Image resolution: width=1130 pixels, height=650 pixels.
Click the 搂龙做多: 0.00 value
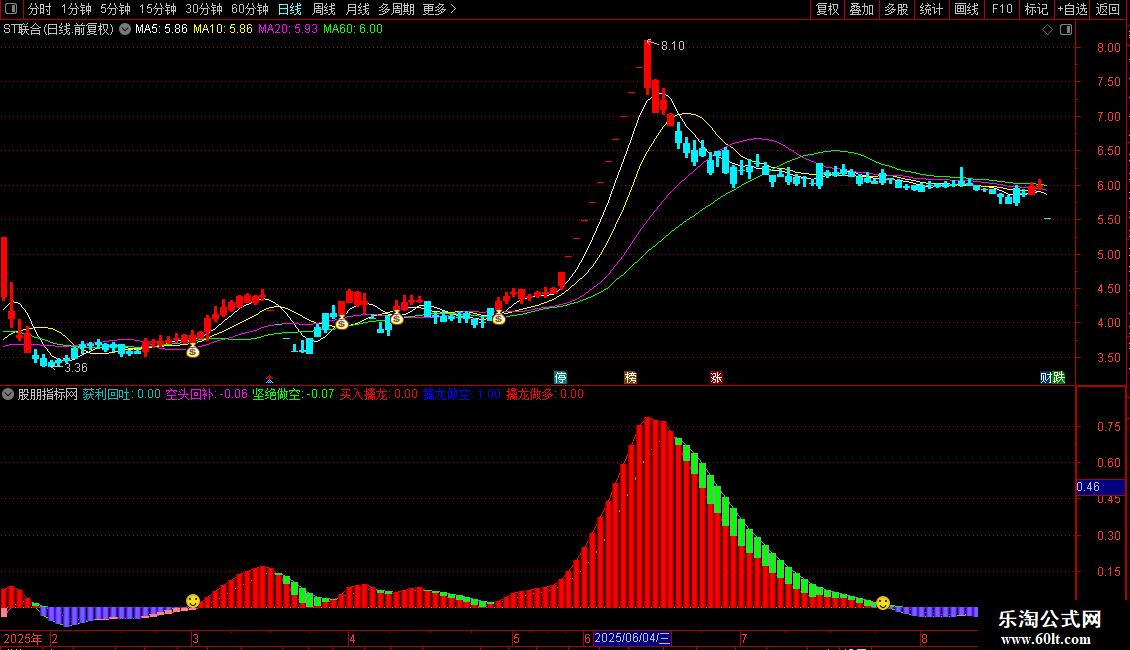pos(545,394)
